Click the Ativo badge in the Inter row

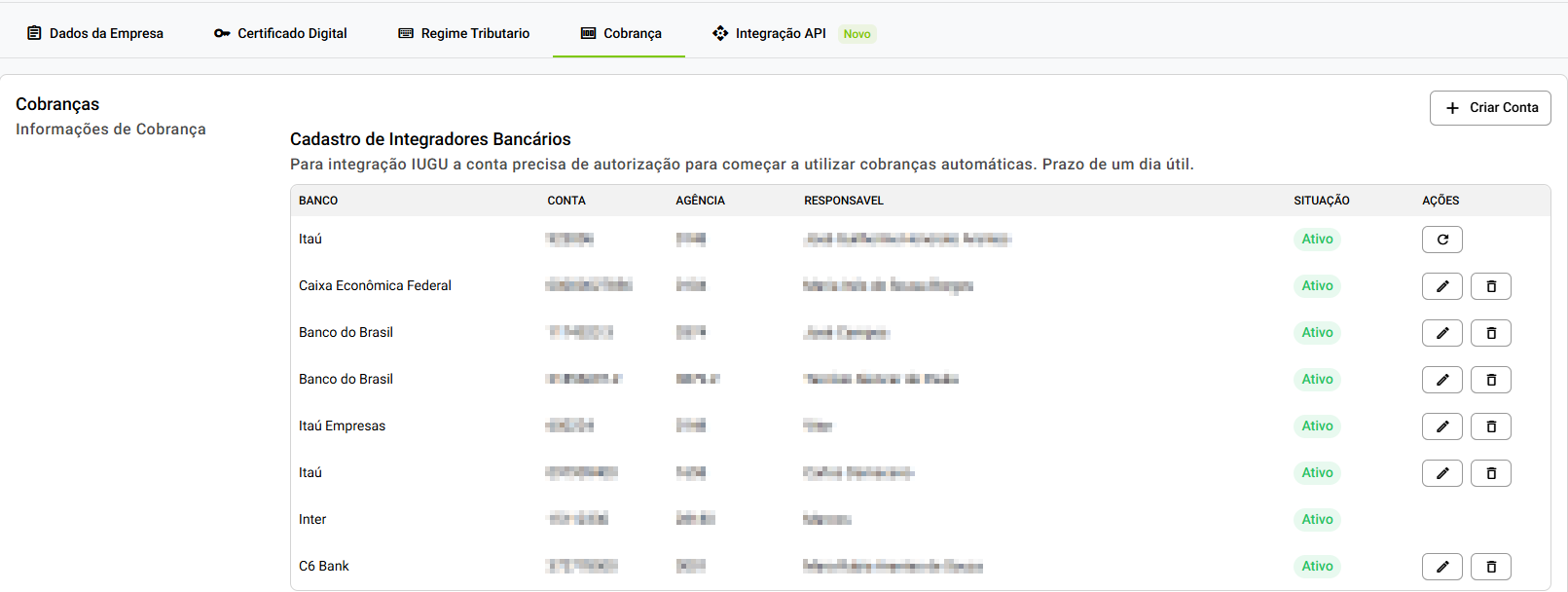pyautogui.click(x=1317, y=520)
